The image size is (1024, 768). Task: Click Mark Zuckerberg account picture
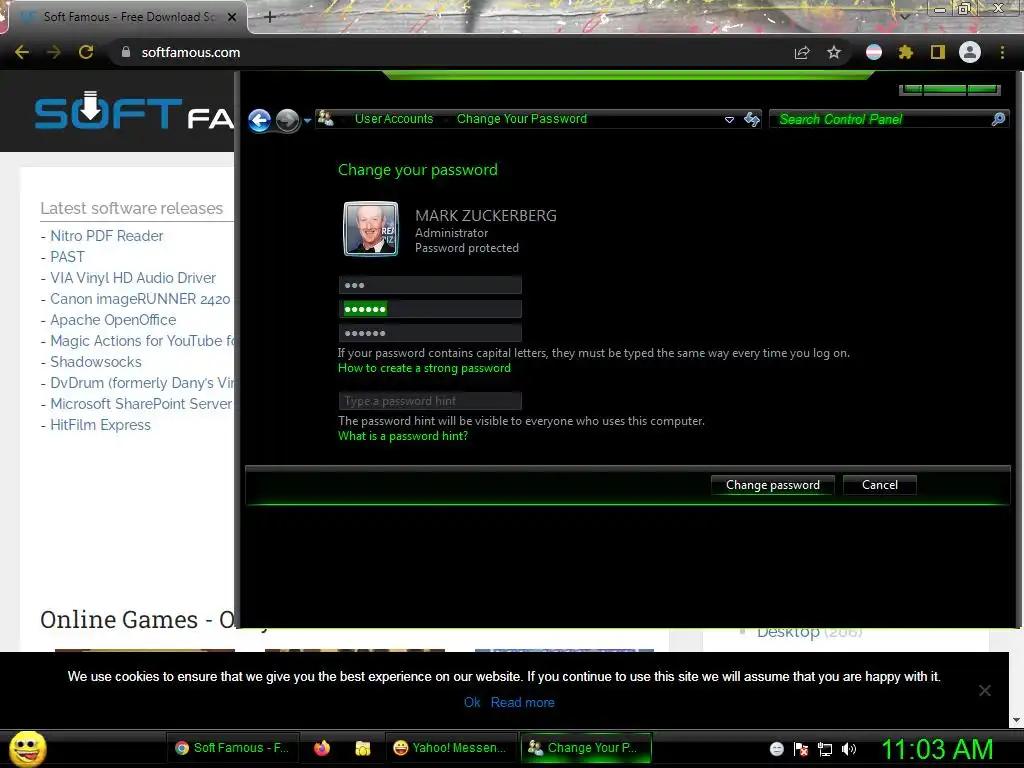tap(371, 229)
